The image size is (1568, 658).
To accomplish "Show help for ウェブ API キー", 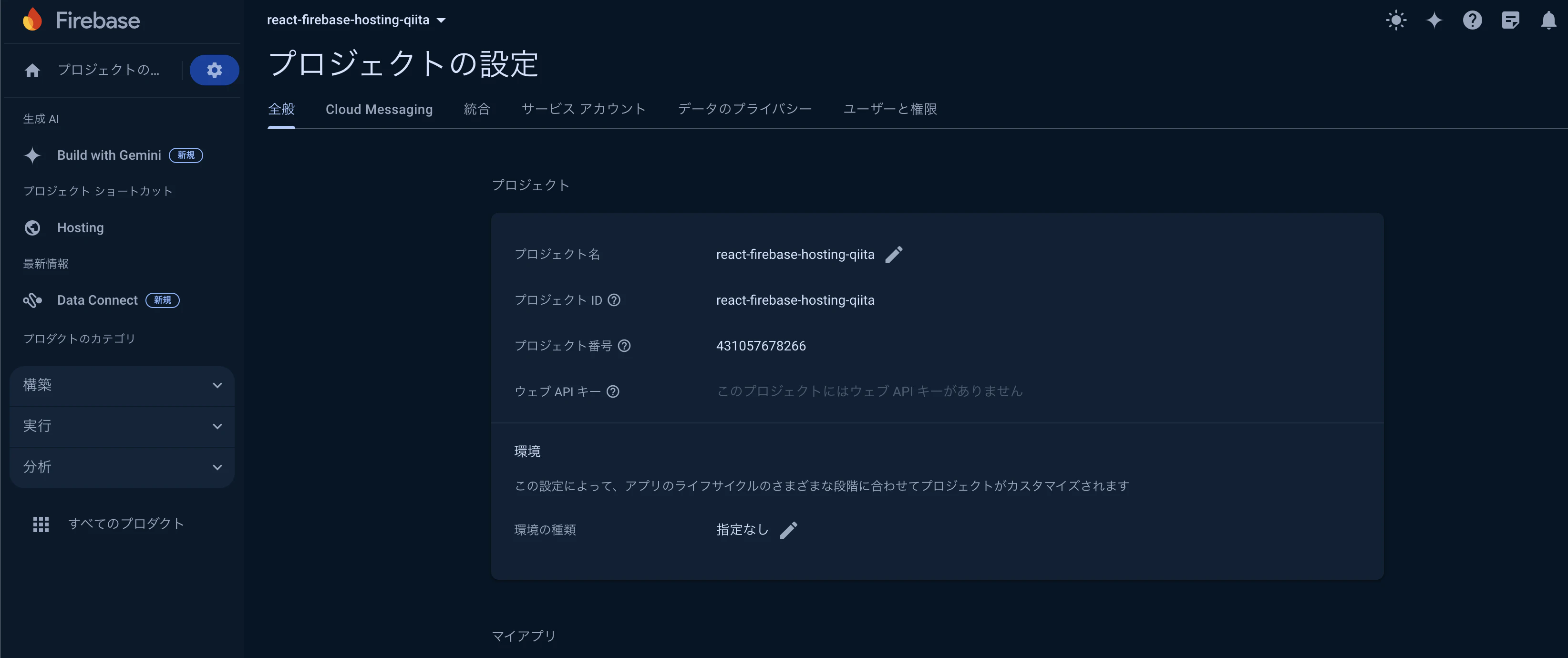I will (x=613, y=391).
